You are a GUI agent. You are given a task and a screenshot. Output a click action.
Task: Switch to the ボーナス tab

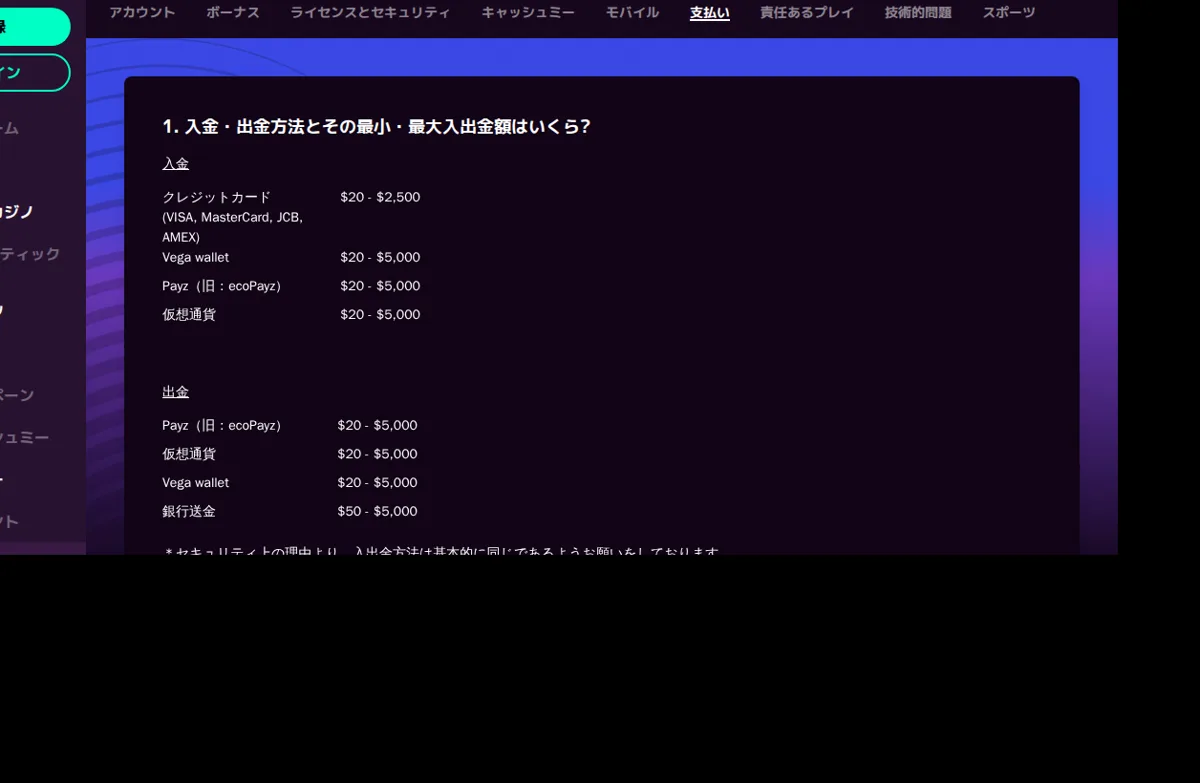pyautogui.click(x=233, y=13)
